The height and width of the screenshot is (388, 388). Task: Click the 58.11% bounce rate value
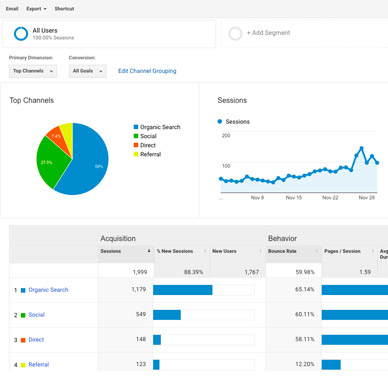305,339
